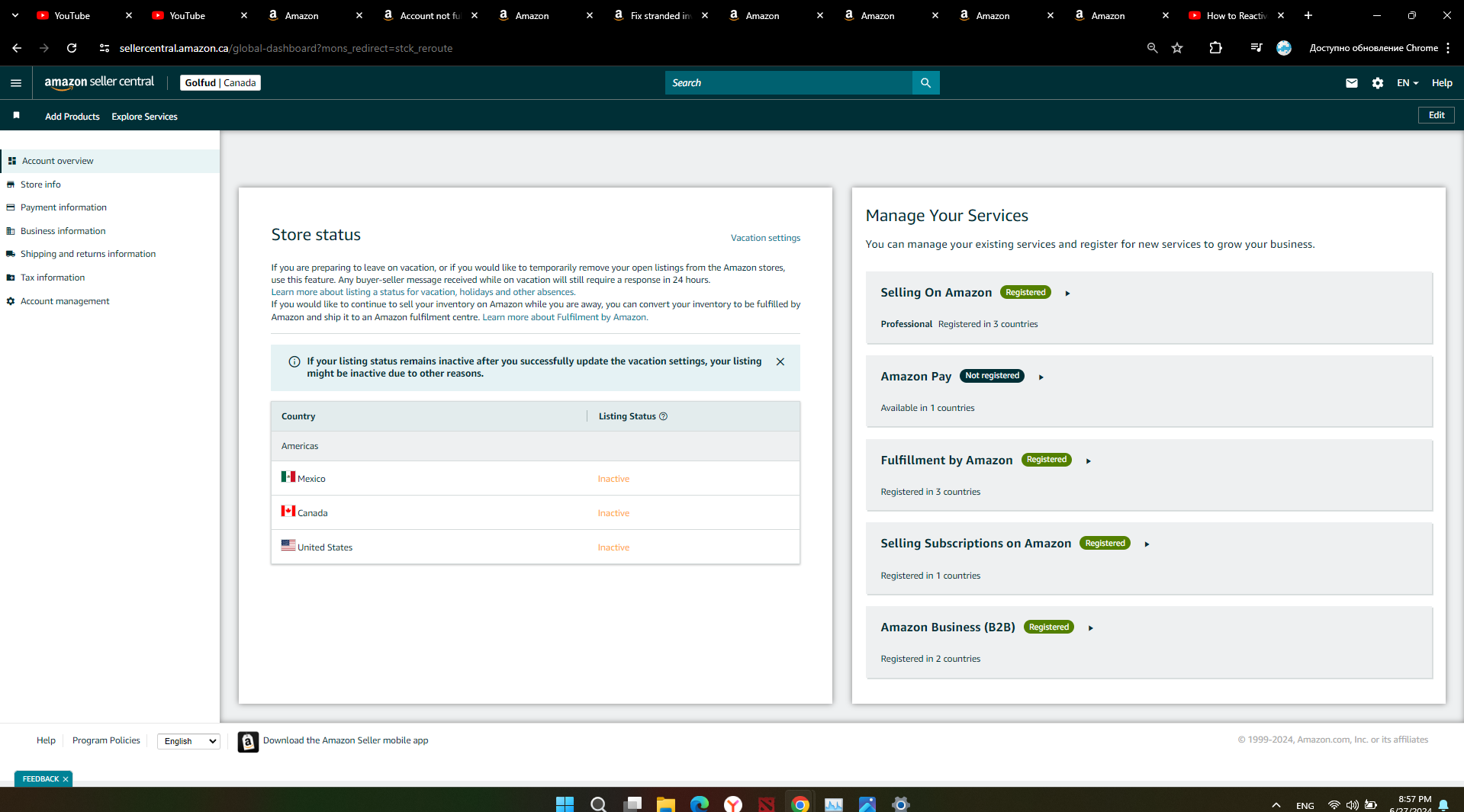Screen dimensions: 1464x812
Task: Open the EN language dropdown
Action: pos(1407,83)
